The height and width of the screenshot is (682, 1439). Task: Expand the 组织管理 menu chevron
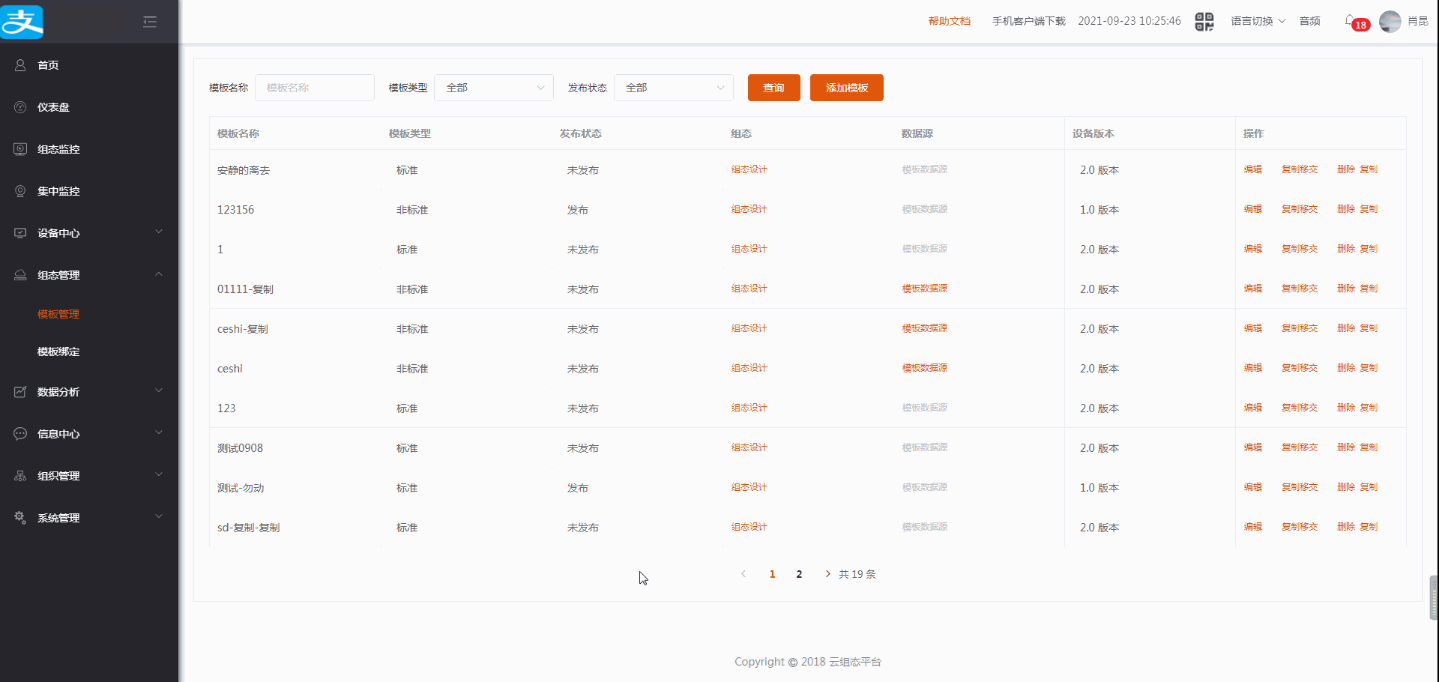[159, 475]
